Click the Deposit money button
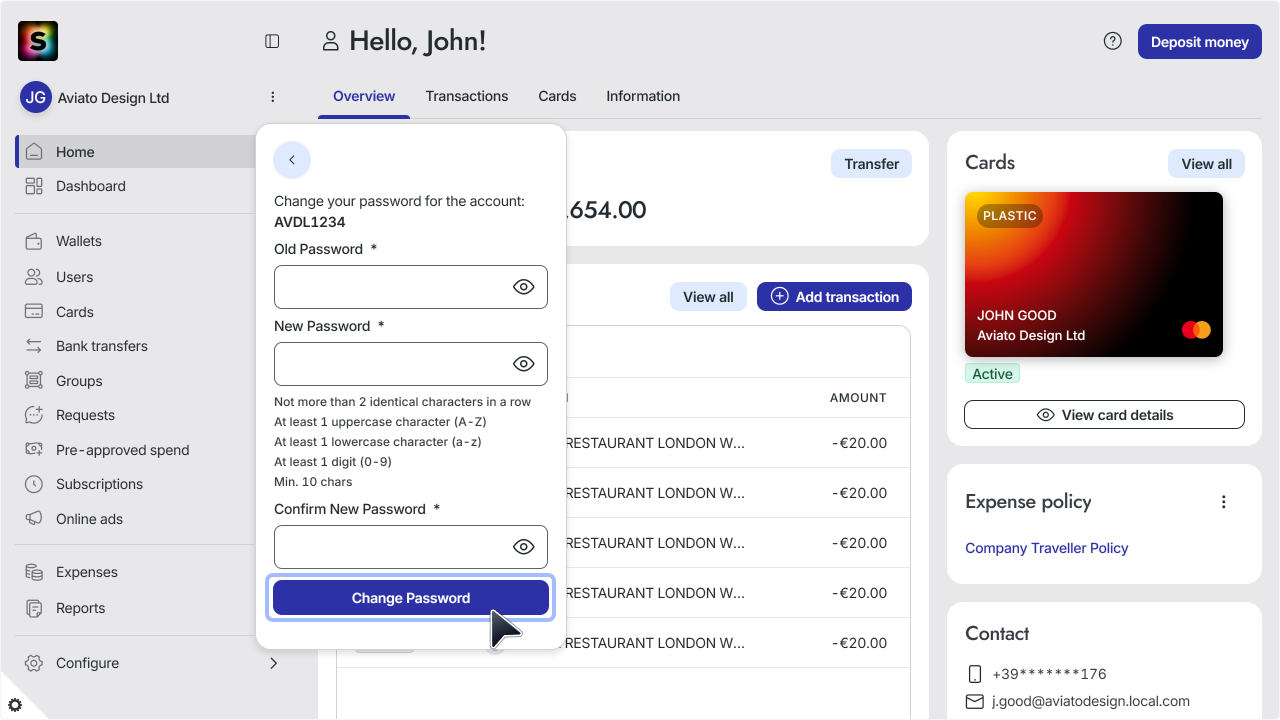Image resolution: width=1280 pixels, height=720 pixels. click(x=1200, y=42)
